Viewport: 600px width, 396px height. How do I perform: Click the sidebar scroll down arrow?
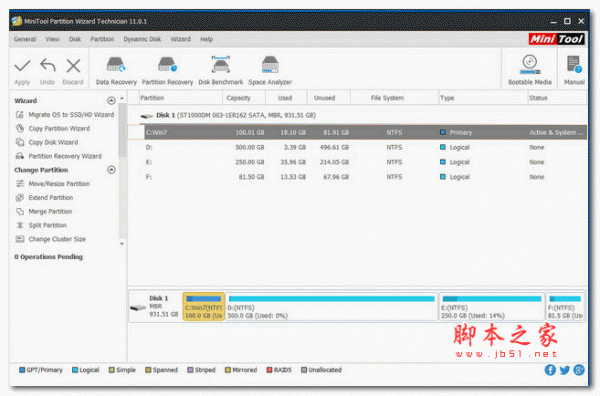click(x=122, y=244)
